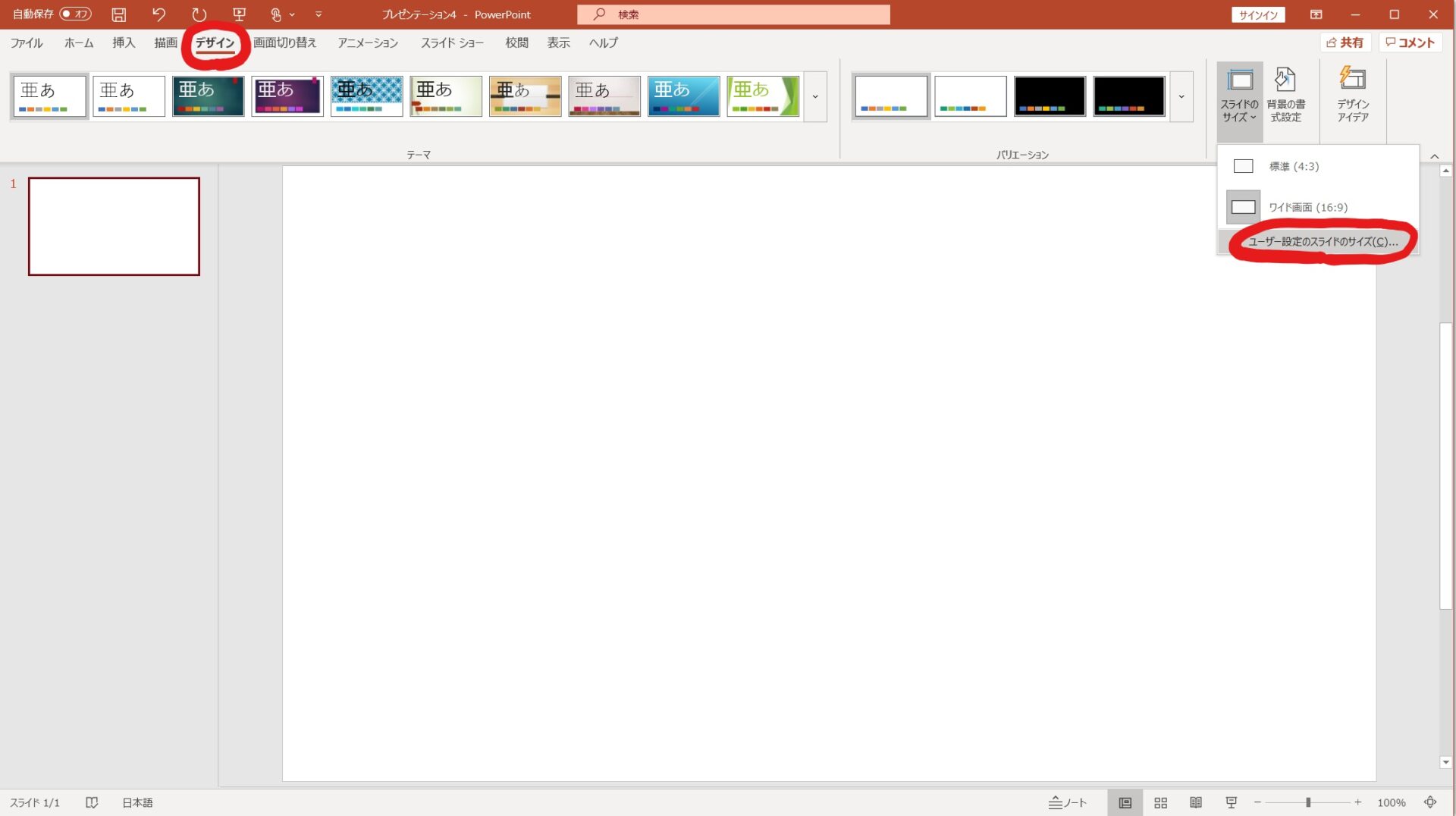This screenshot has width=1456, height=816.
Task: Open the ファイル tab
Action: click(x=27, y=42)
